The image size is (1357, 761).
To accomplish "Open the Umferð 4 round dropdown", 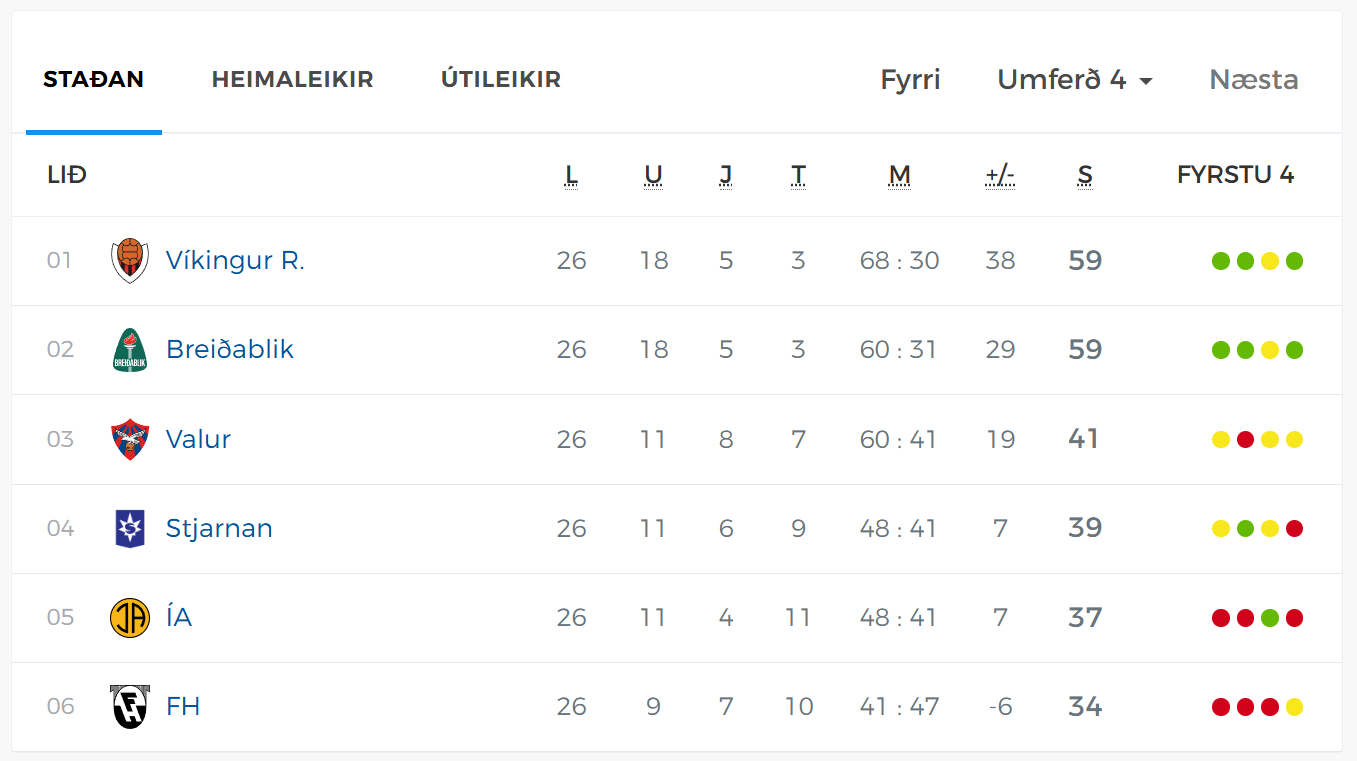I will coord(1075,80).
